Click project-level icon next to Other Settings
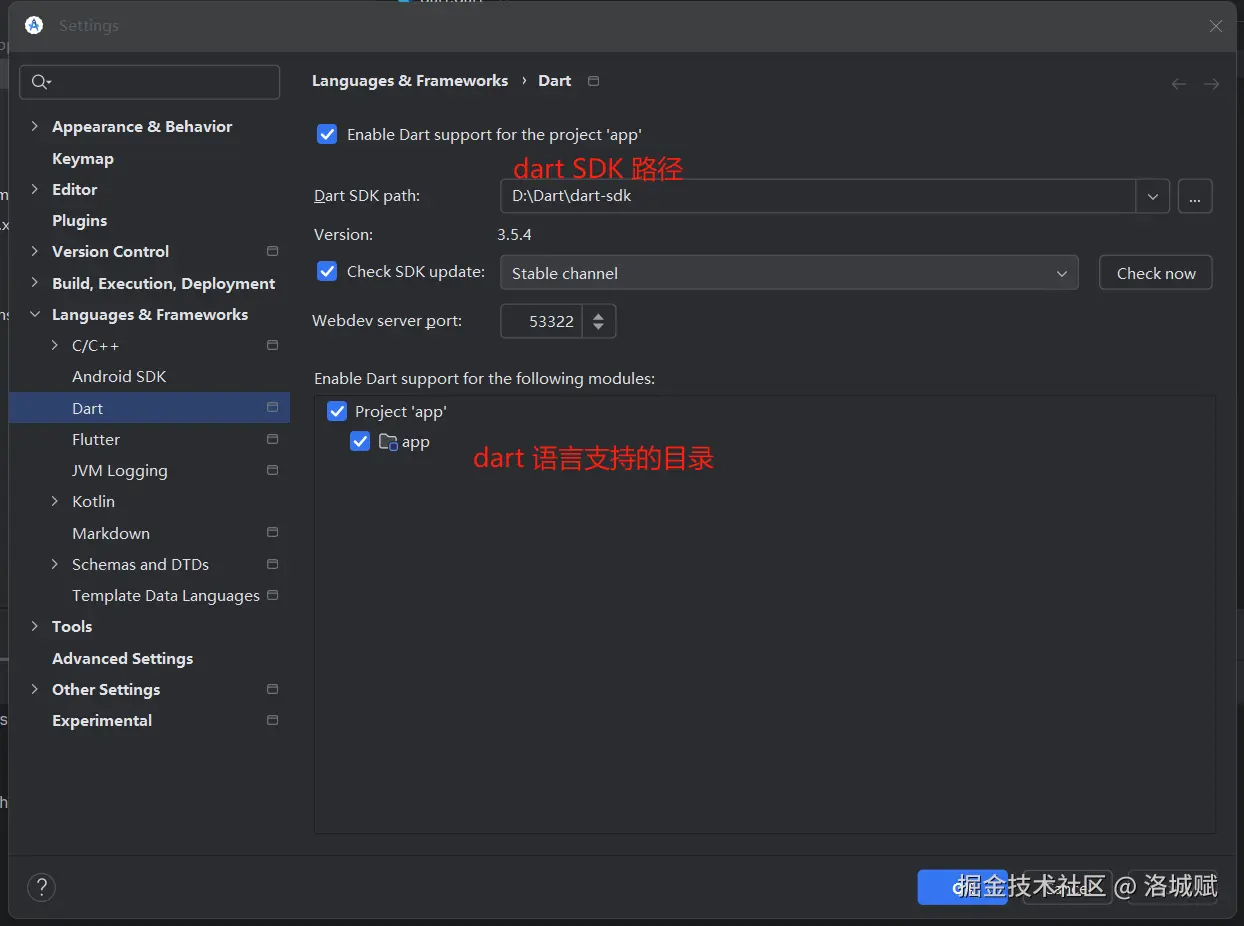This screenshot has height=926, width=1244. click(272, 689)
